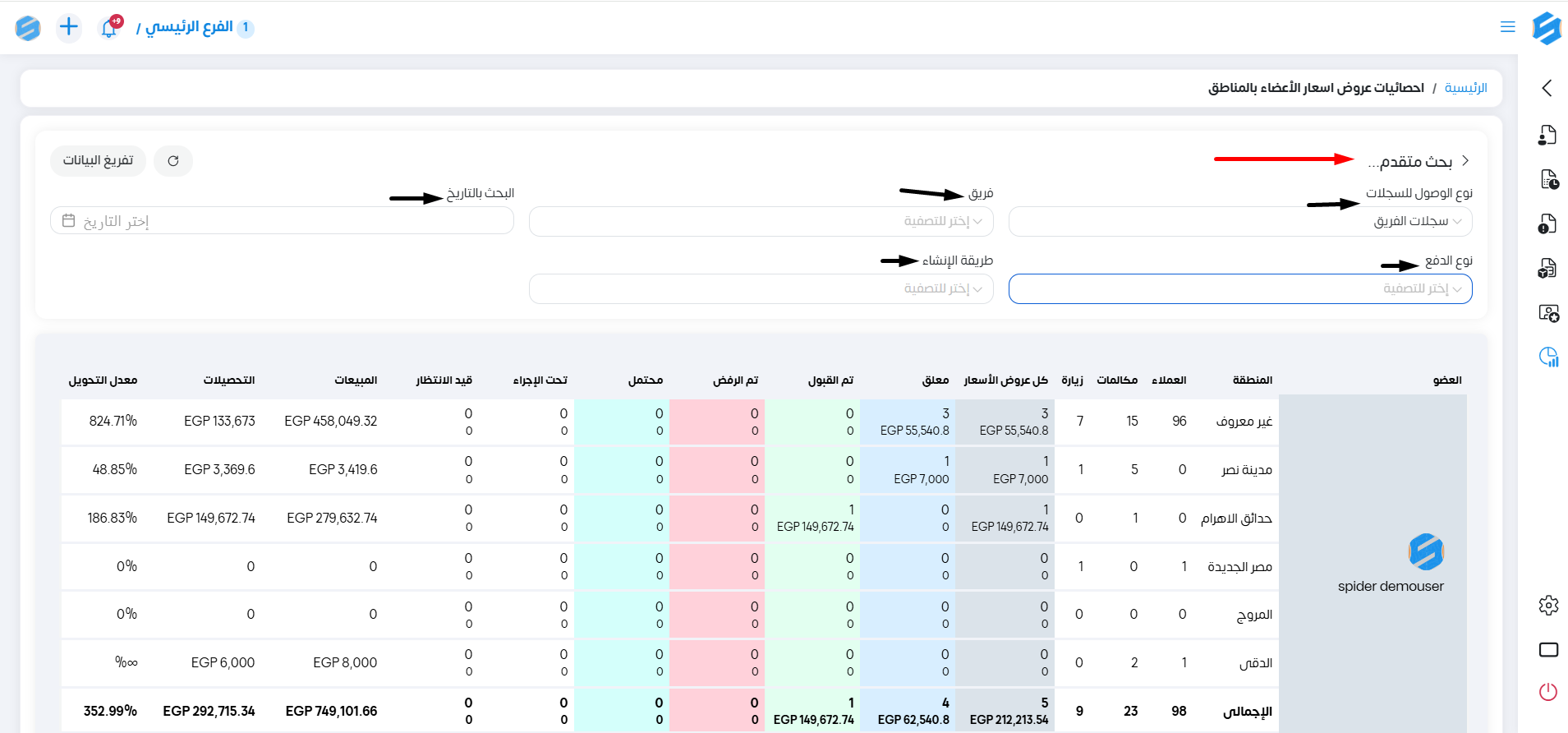Viewport: 1568px width, 733px height.
Task: Toggle the hamburger menu at top right
Action: pos(1507,27)
